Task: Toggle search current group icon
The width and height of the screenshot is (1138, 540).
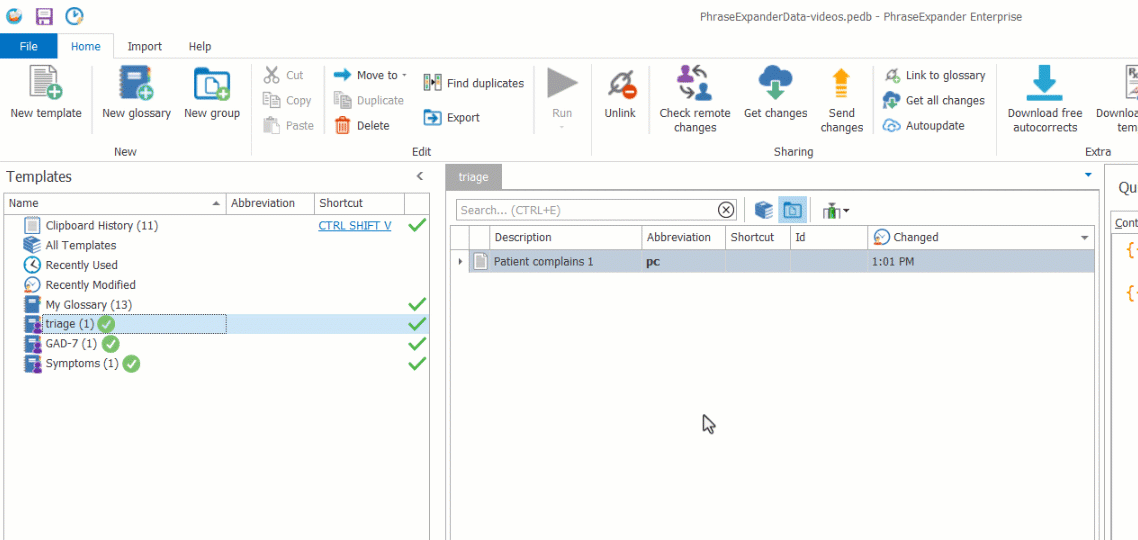Action: click(x=791, y=210)
